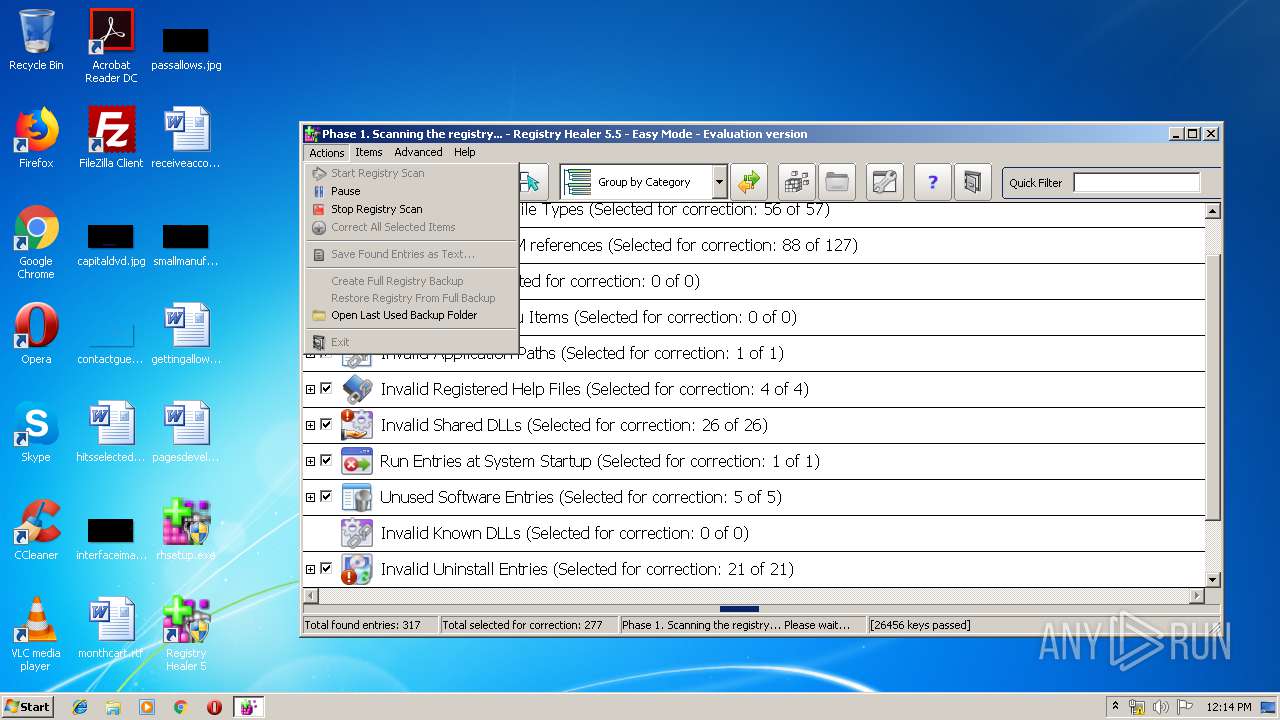Open the Items menu
Screen dimensions: 1280x720
click(x=368, y=152)
